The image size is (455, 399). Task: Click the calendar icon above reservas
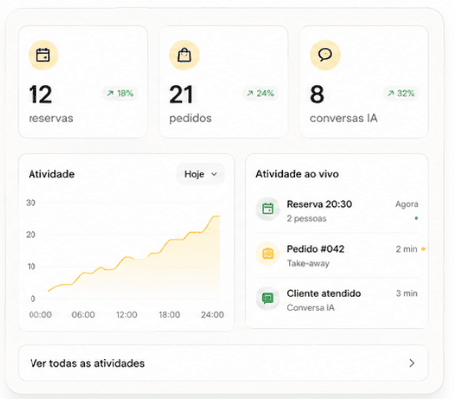43,55
